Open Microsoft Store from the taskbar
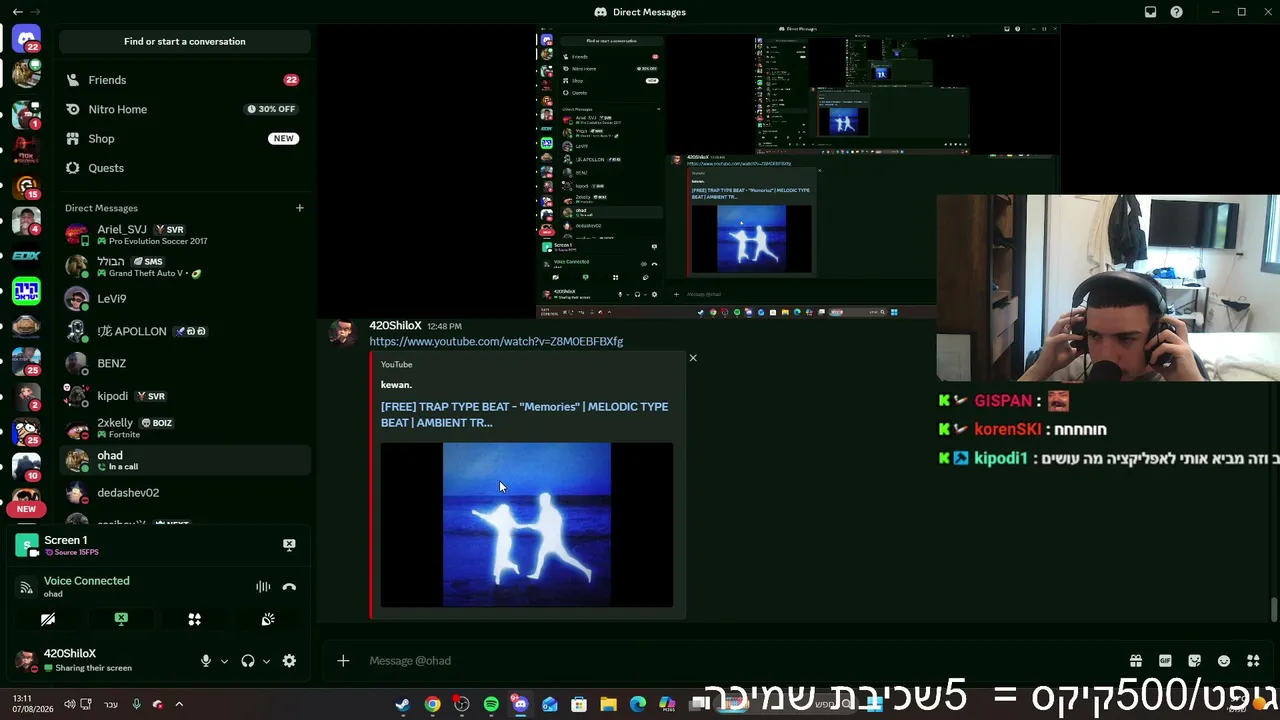The width and height of the screenshot is (1280, 720). coord(579,705)
